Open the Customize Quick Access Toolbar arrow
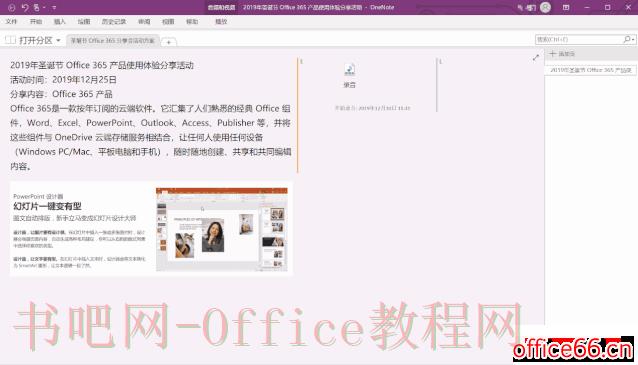 [x=54, y=8]
